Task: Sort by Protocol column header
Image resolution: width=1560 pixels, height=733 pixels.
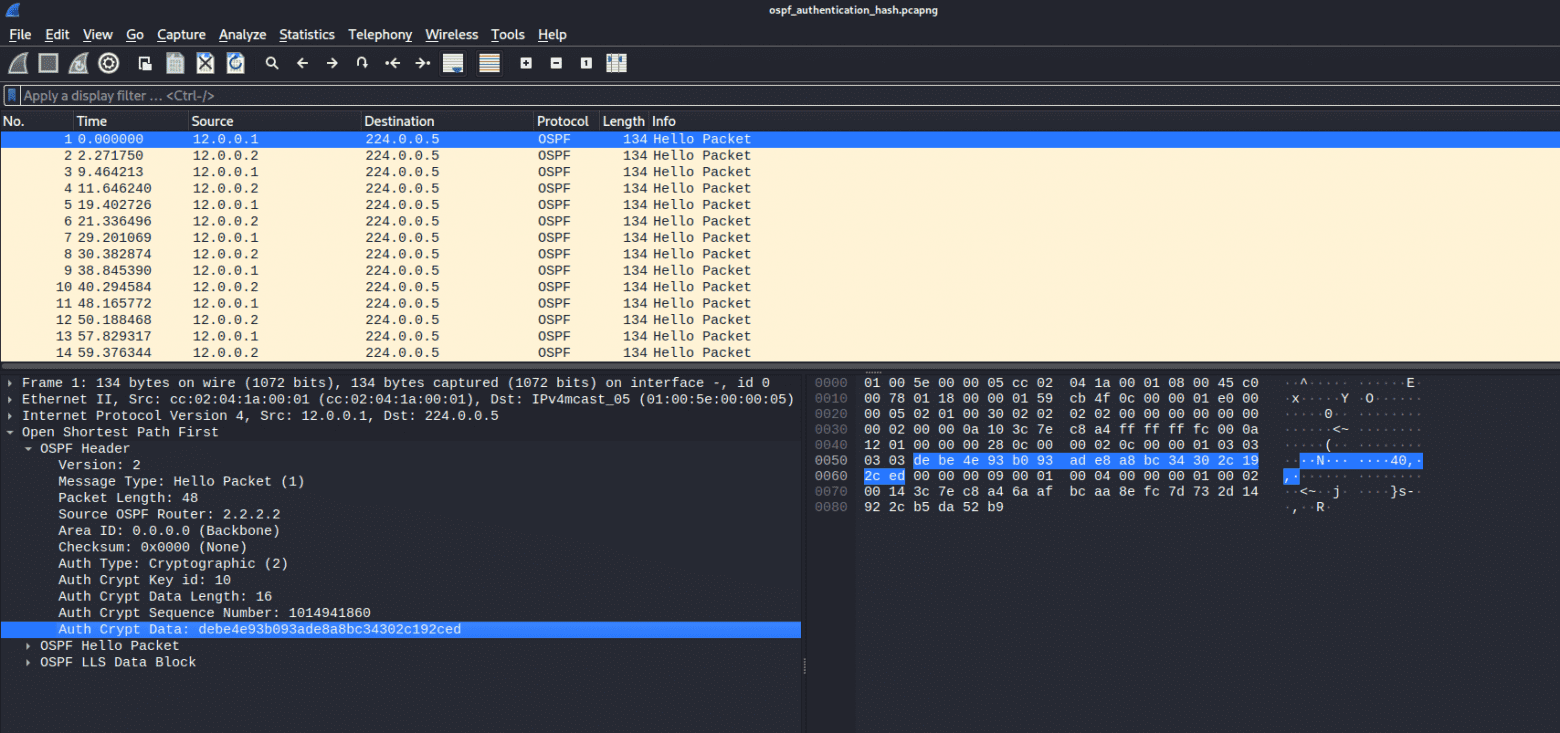Action: tap(562, 121)
